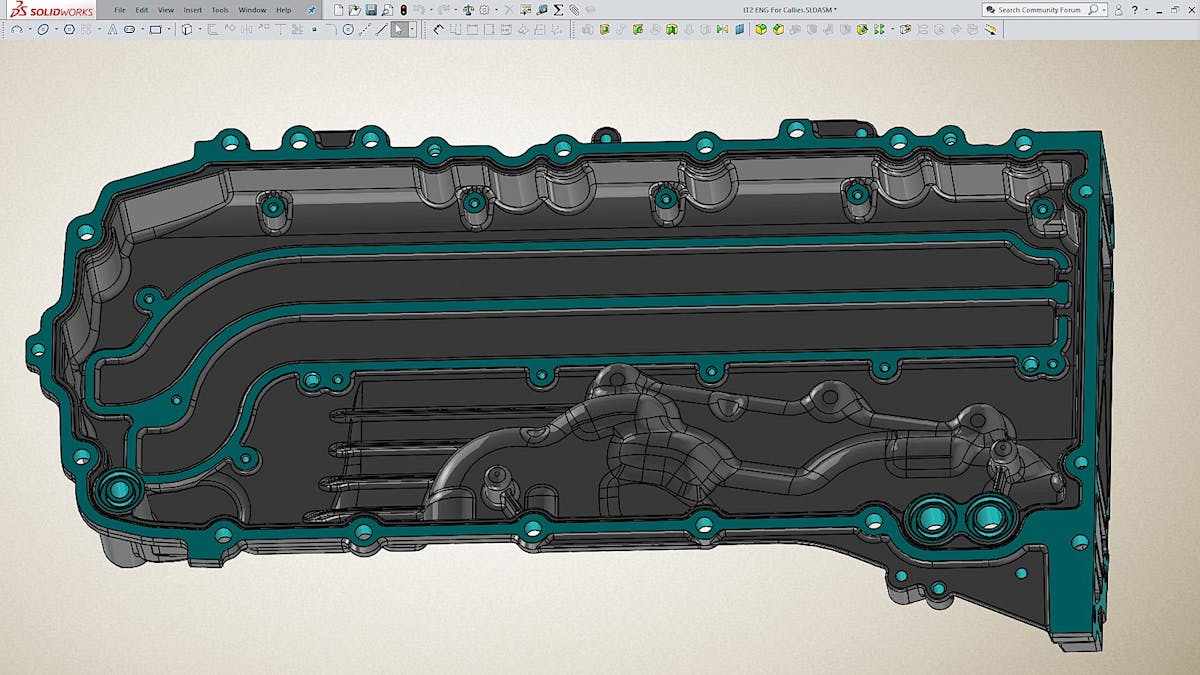Save the assembly with the floppy disk icon
This screenshot has height=675, width=1200.
pyautogui.click(x=371, y=9)
